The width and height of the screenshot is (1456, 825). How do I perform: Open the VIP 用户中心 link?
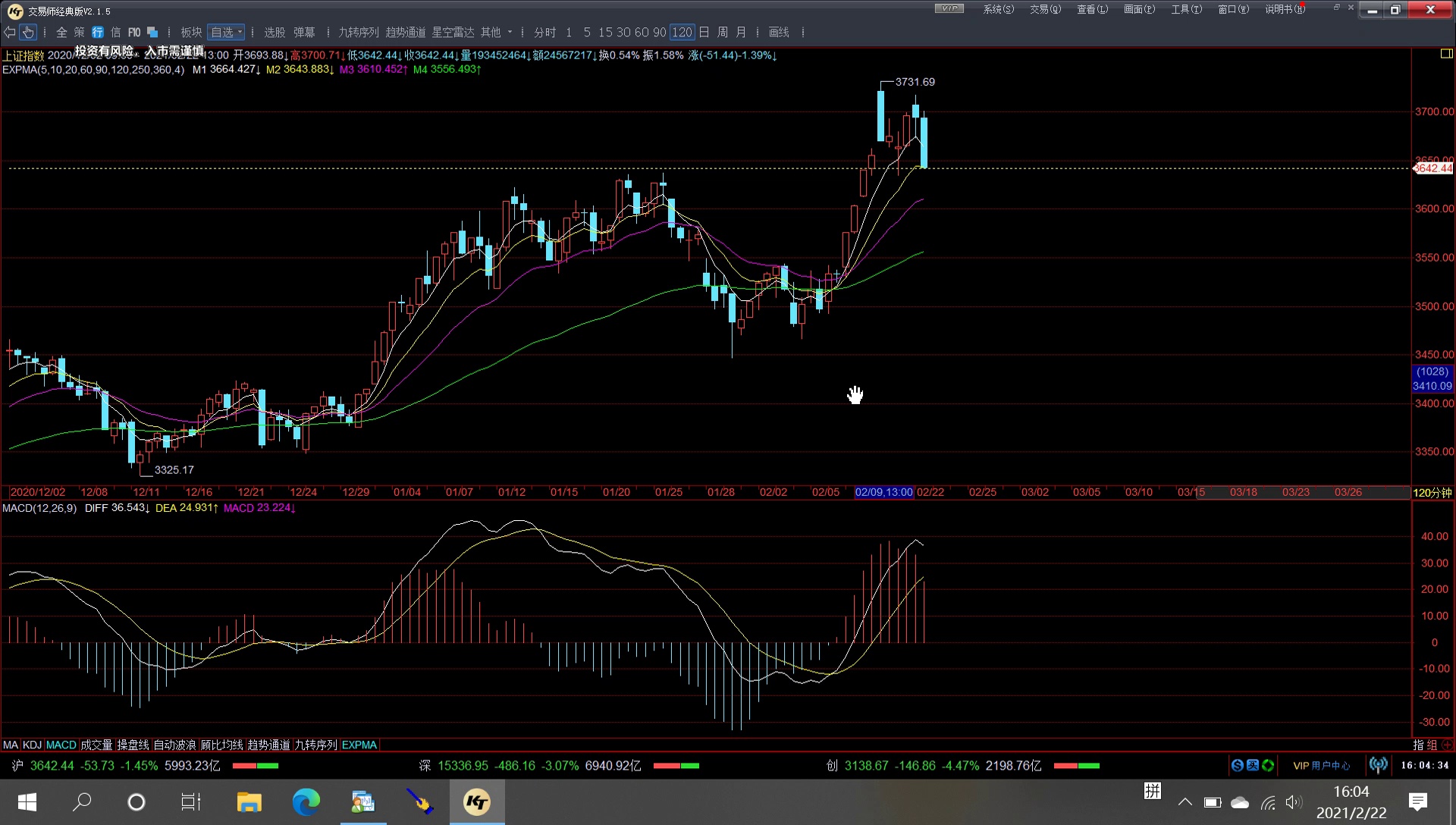point(1321,765)
